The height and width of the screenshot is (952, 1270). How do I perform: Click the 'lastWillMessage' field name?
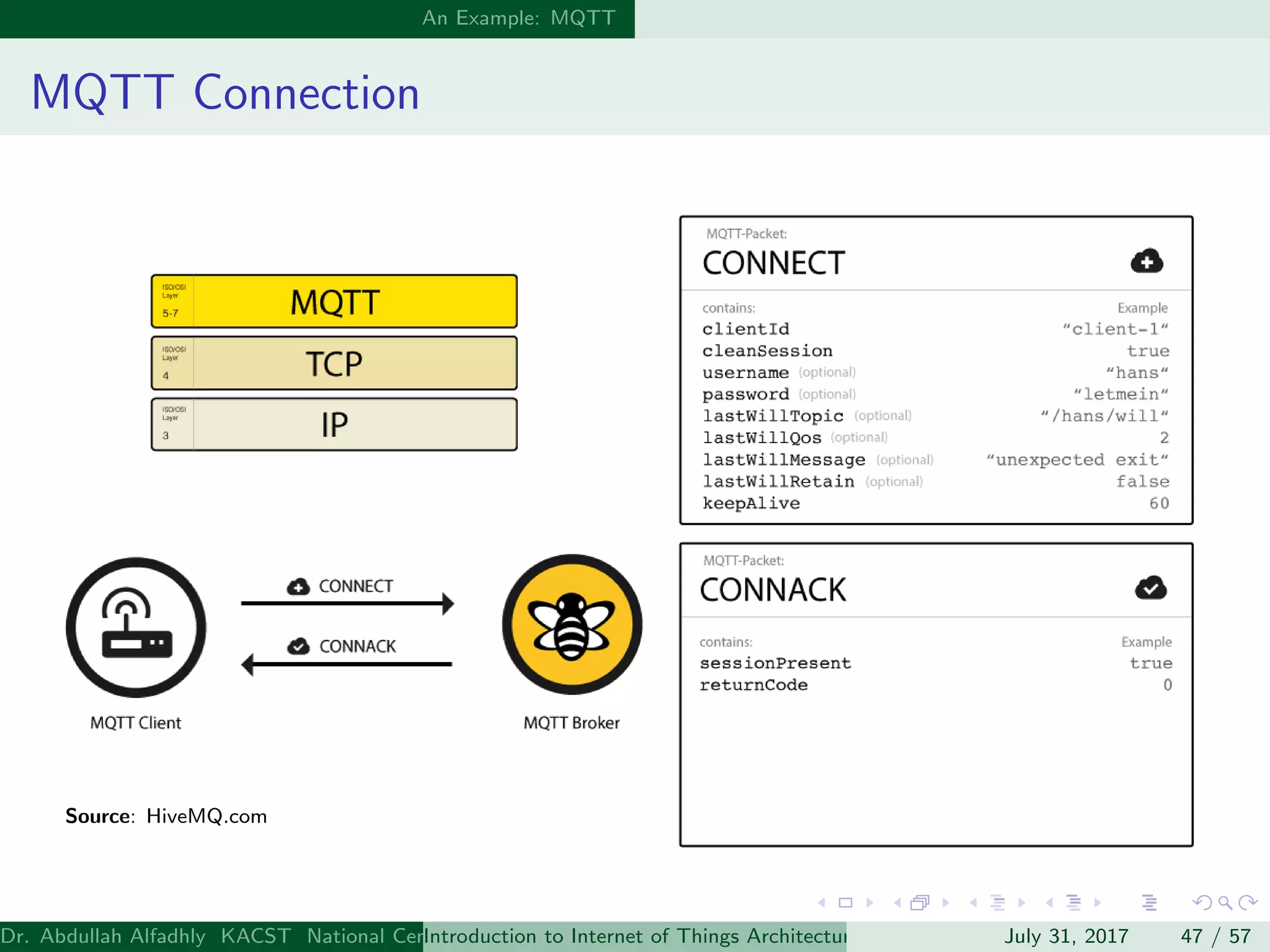(784, 459)
